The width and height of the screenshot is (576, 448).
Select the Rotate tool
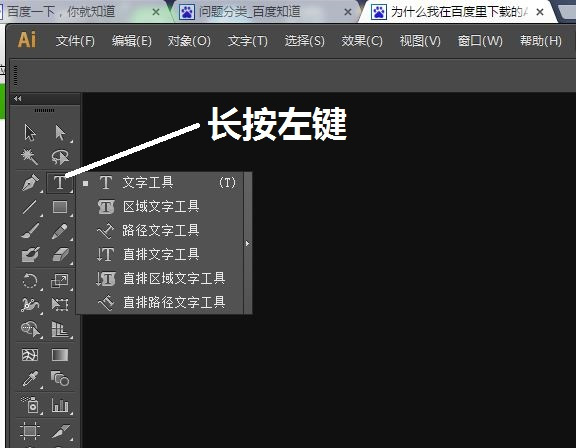(30, 281)
